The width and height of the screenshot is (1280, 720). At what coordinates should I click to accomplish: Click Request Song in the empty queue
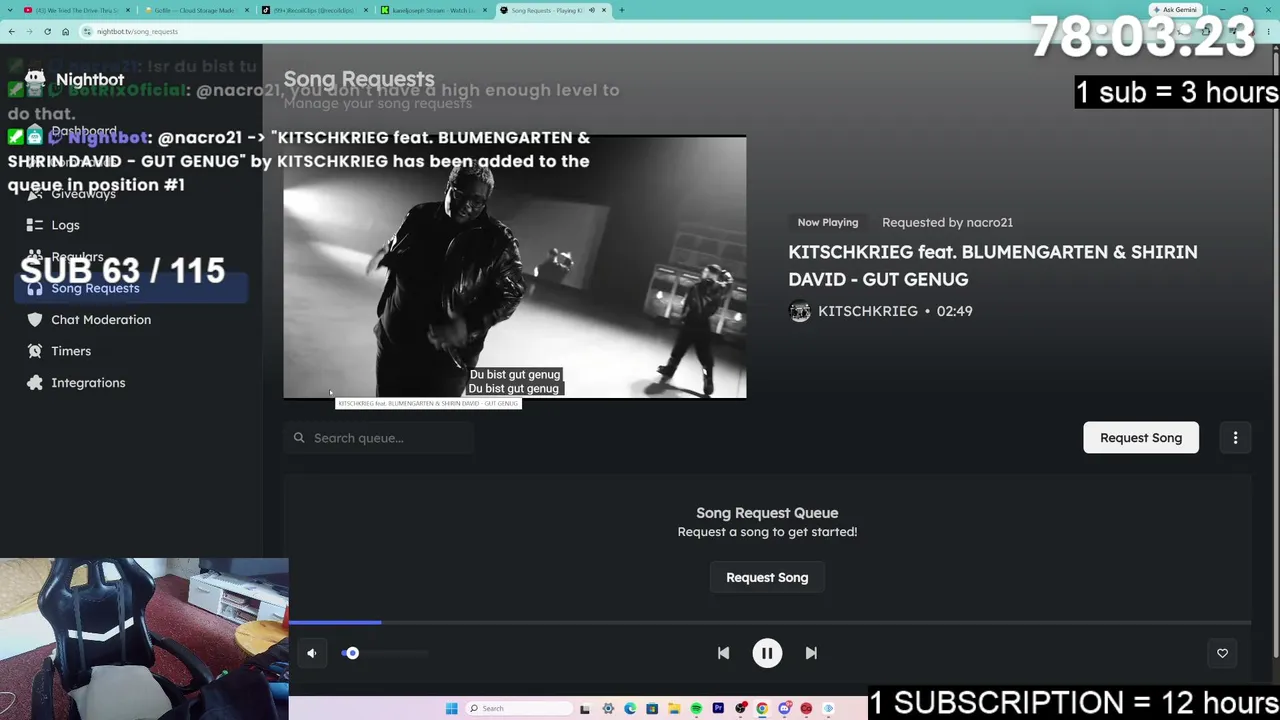[x=767, y=577]
